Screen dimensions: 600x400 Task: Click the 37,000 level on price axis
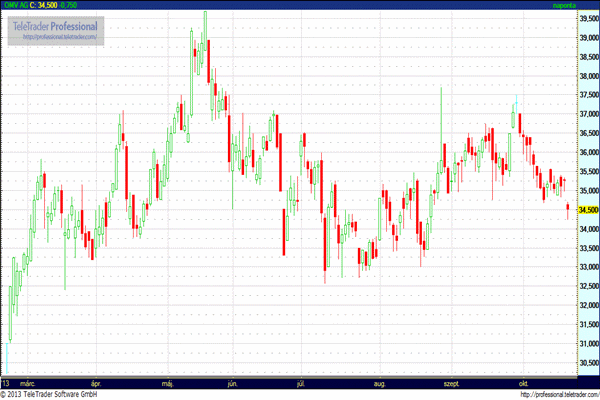click(x=585, y=115)
